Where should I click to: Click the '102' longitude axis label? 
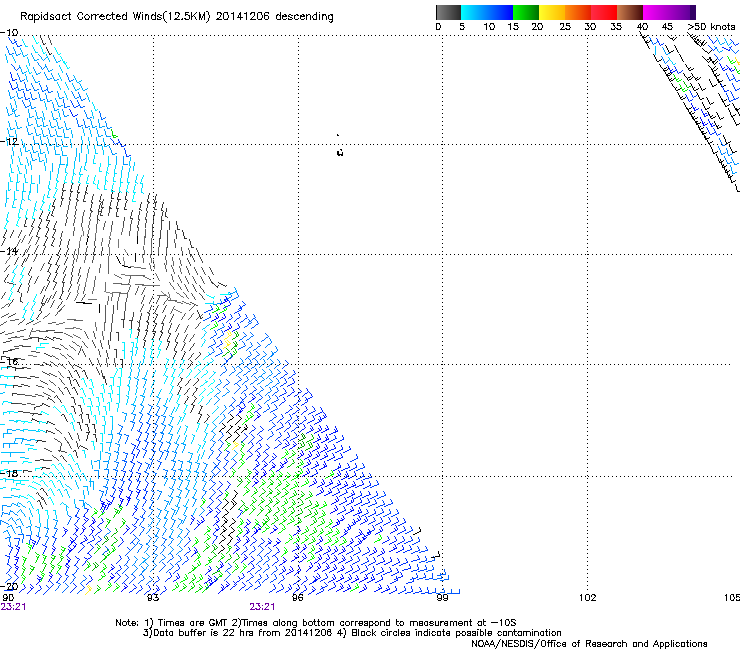pyautogui.click(x=587, y=598)
